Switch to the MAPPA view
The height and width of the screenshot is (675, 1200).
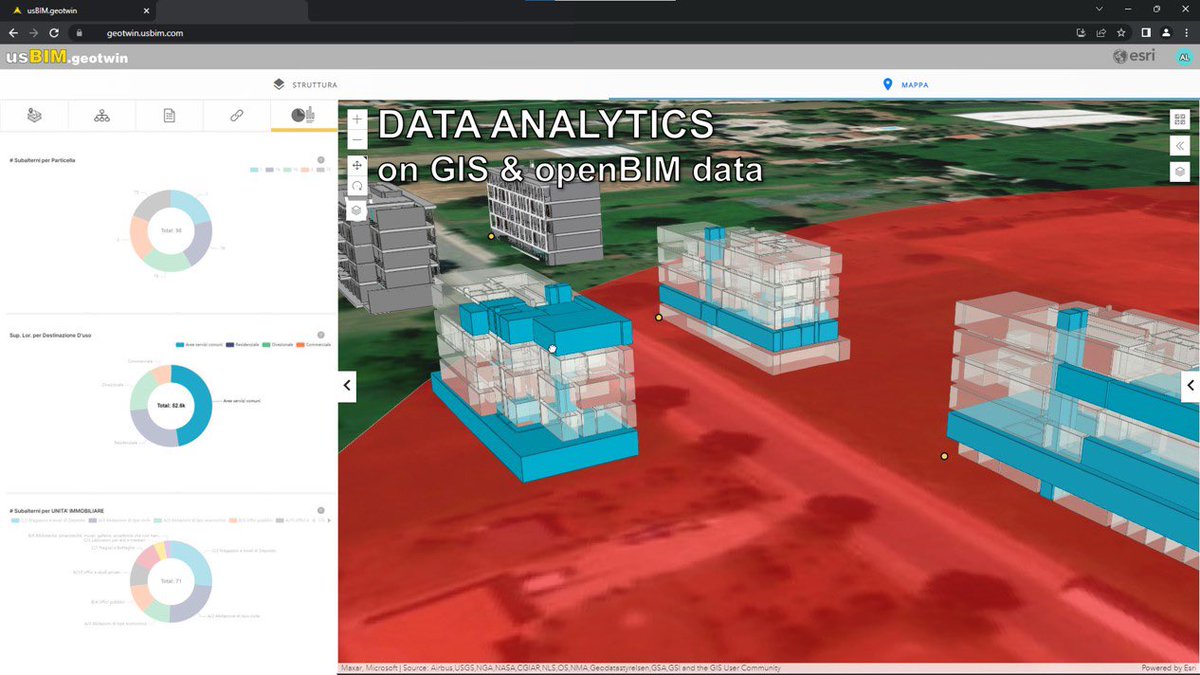coord(905,85)
